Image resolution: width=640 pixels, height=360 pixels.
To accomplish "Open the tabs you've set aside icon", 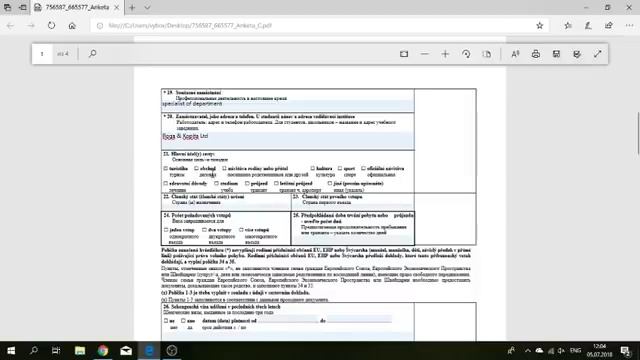I will [x=7, y=7].
